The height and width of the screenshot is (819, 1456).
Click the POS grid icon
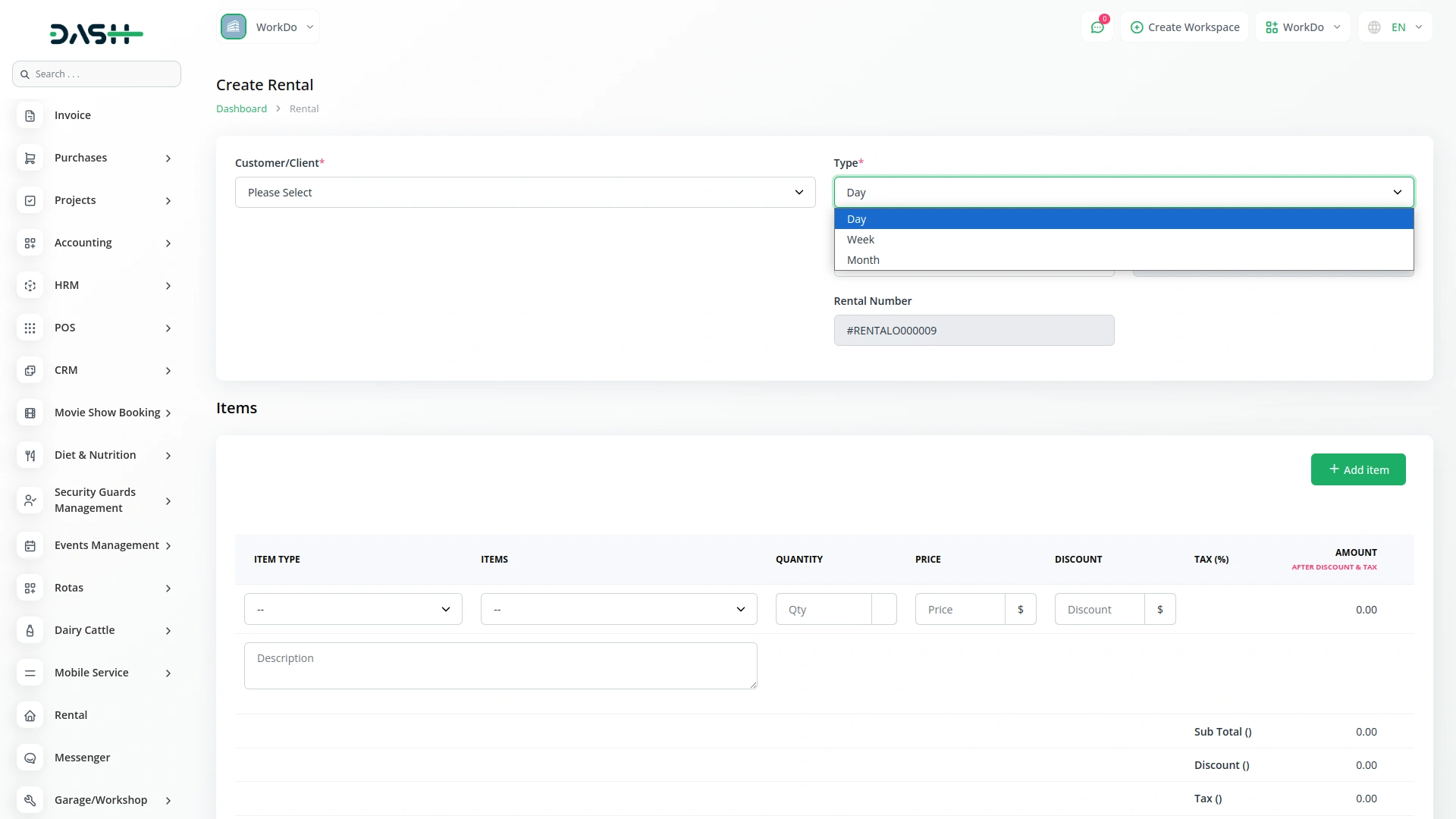tap(30, 328)
